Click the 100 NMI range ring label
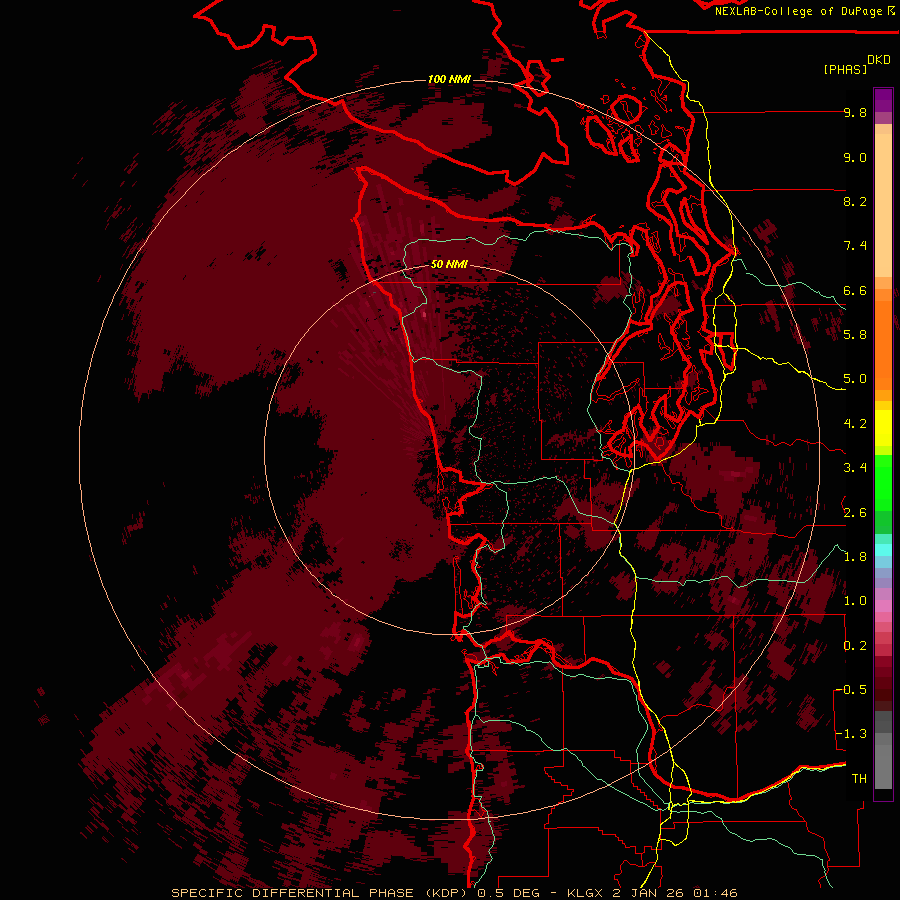The height and width of the screenshot is (900, 900). pyautogui.click(x=449, y=79)
